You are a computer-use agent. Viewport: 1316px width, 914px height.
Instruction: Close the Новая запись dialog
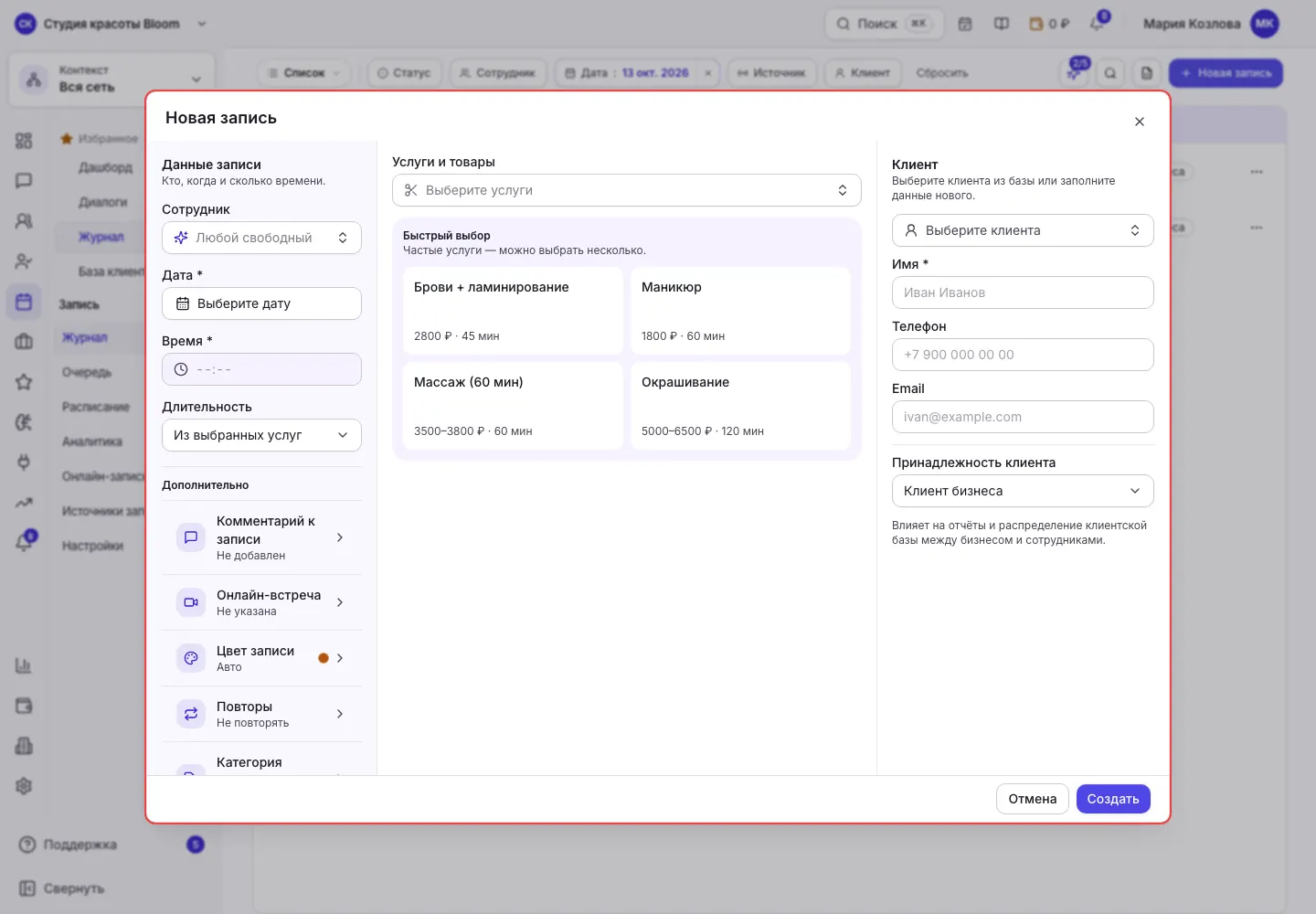point(1139,122)
